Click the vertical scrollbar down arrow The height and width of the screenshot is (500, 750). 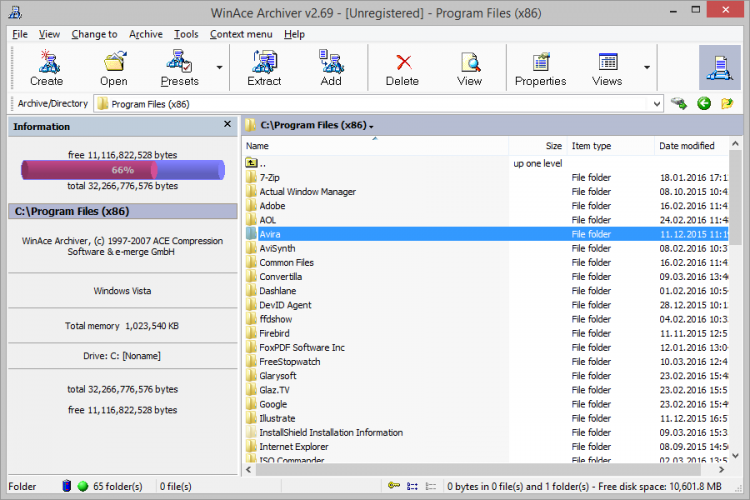tap(735, 456)
